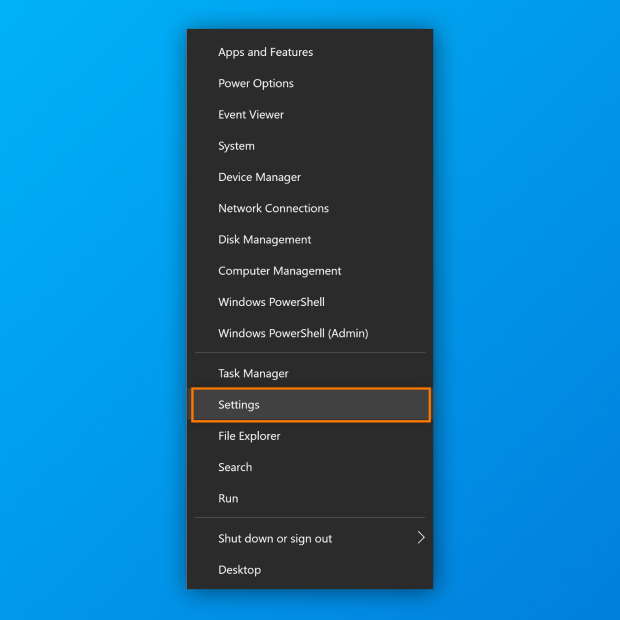
Task: Open Task Manager
Action: click(x=253, y=373)
